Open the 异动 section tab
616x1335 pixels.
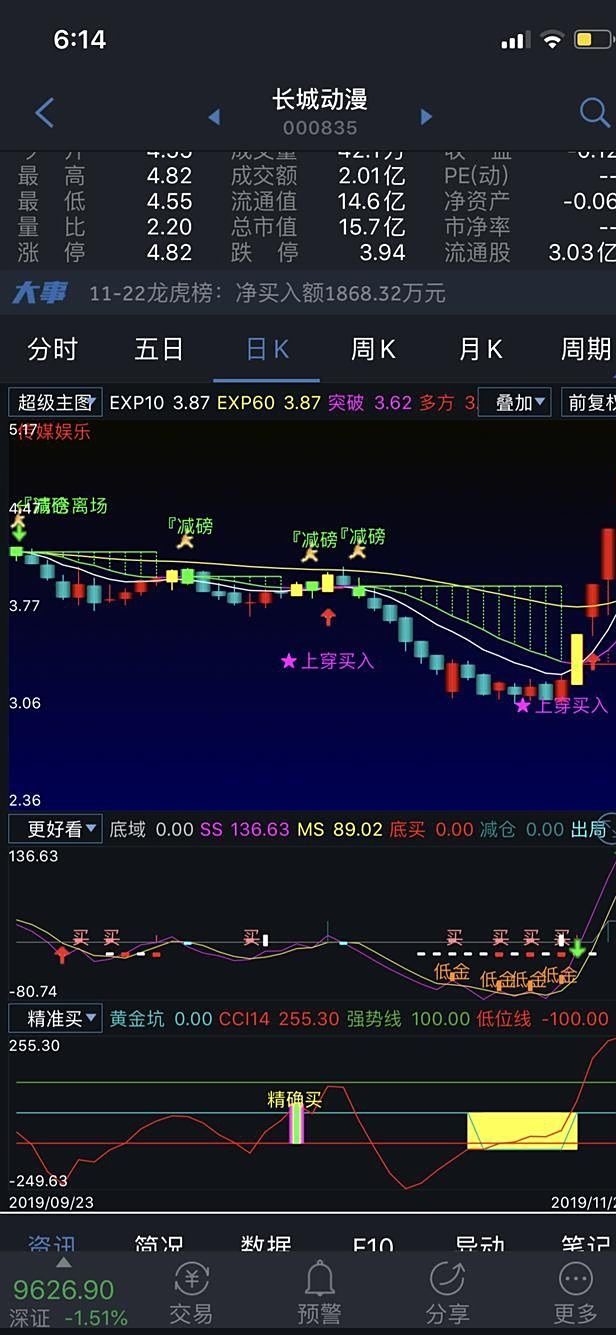pos(480,1244)
